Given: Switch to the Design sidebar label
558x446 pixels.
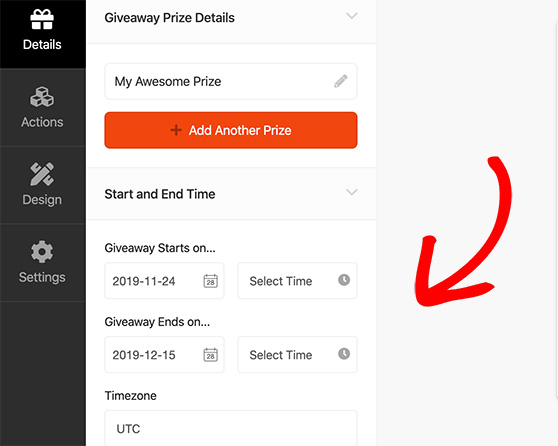Looking at the screenshot, I should (42, 200).
